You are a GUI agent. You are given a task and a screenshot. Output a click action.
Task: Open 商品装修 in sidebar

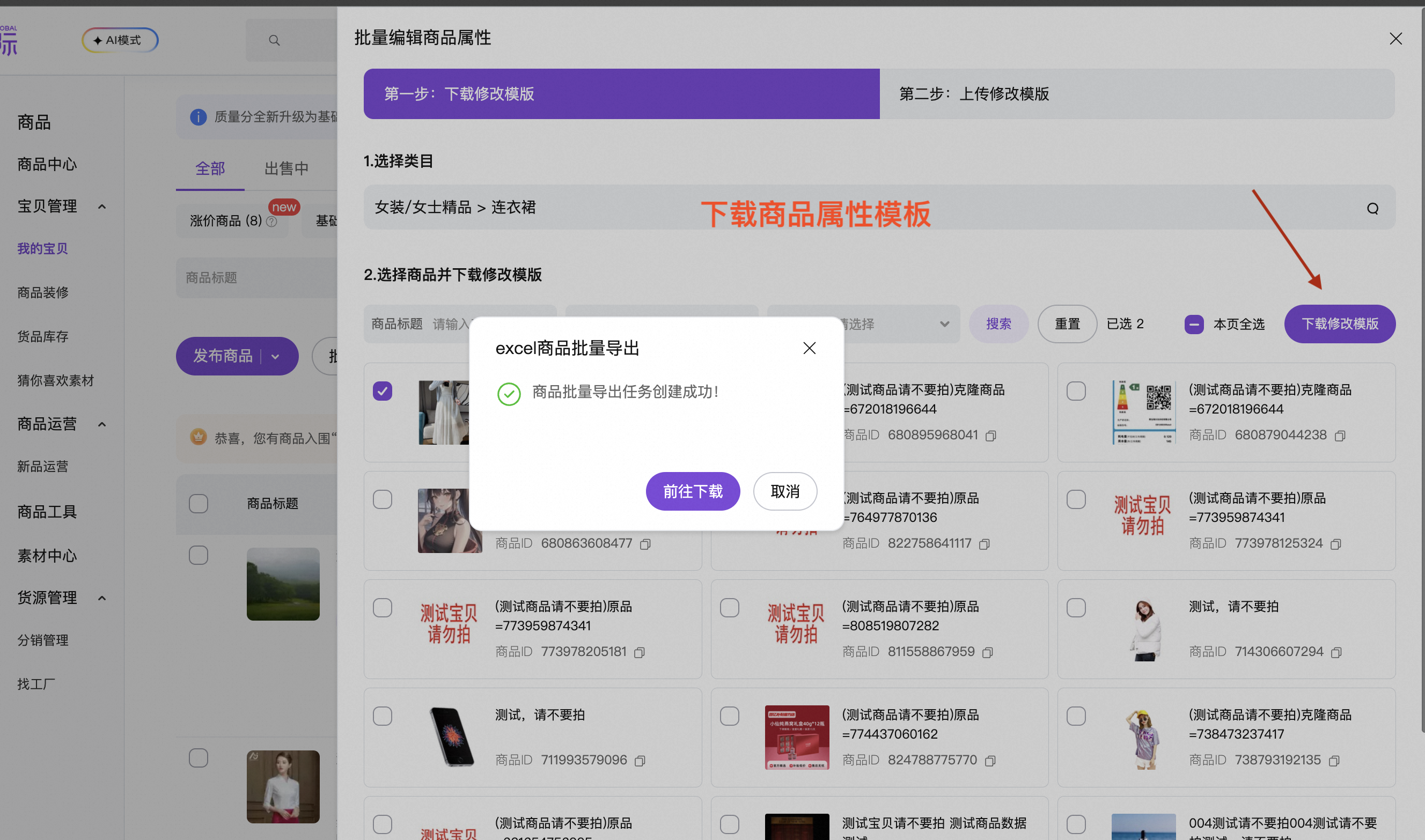click(x=42, y=293)
